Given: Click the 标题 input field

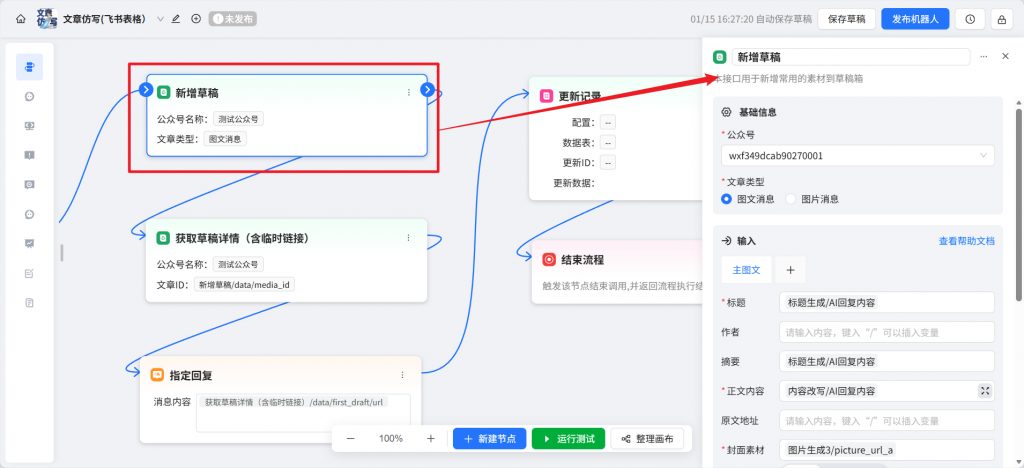Looking at the screenshot, I should click(x=886, y=302).
